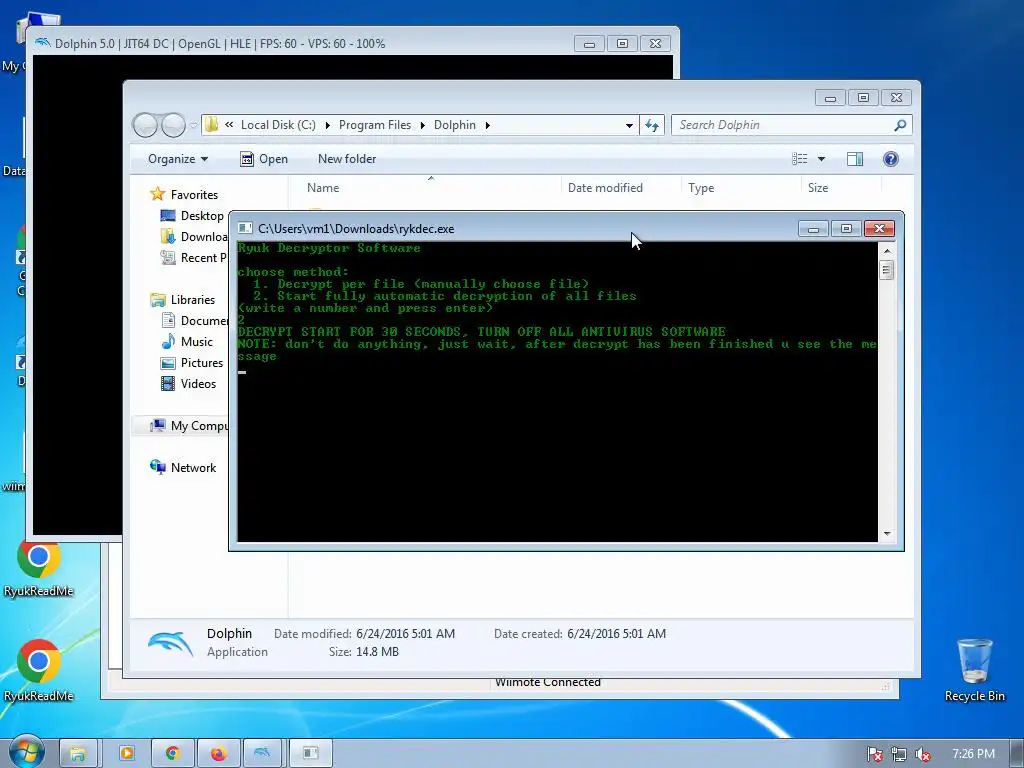
Task: Click Dolphin application icon in details pane
Action: pos(171,643)
